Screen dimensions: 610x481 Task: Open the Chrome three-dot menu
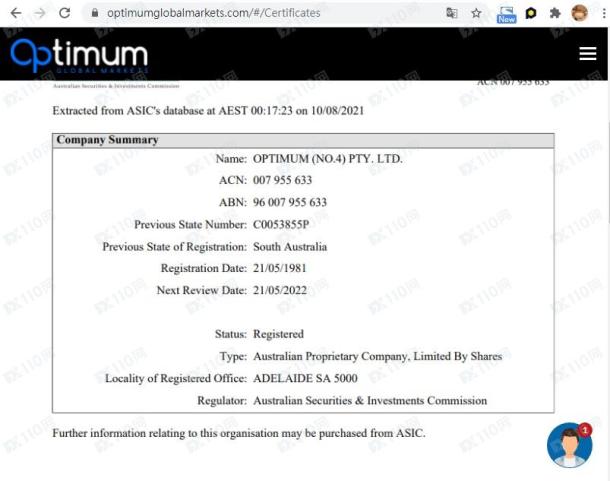point(604,13)
